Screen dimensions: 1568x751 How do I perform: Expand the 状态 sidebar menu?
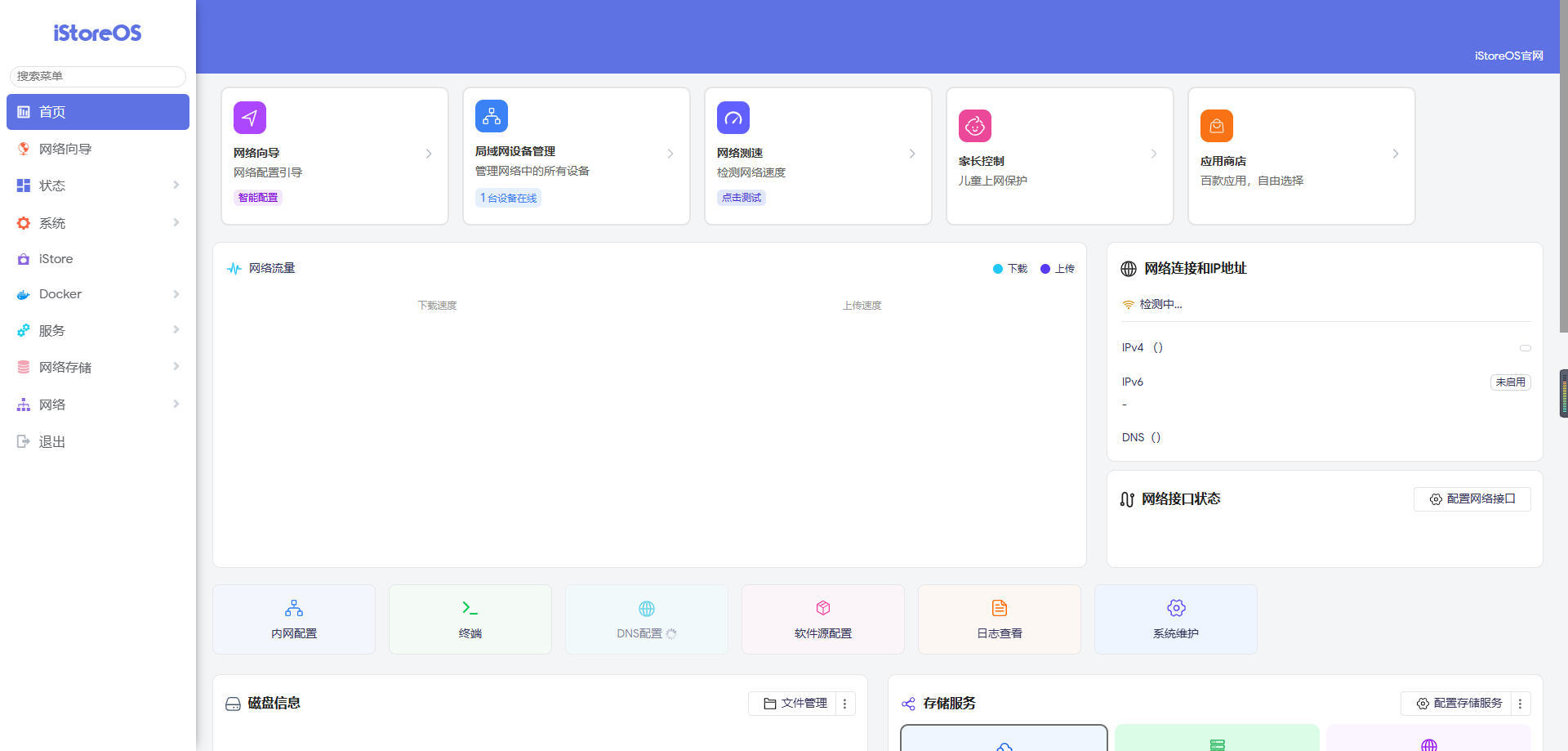tap(98, 186)
